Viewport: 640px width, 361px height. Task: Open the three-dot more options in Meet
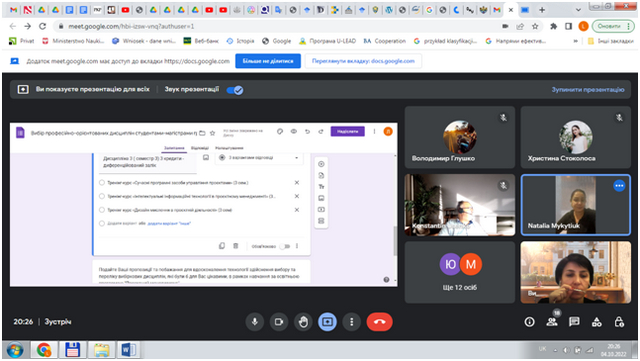point(351,322)
